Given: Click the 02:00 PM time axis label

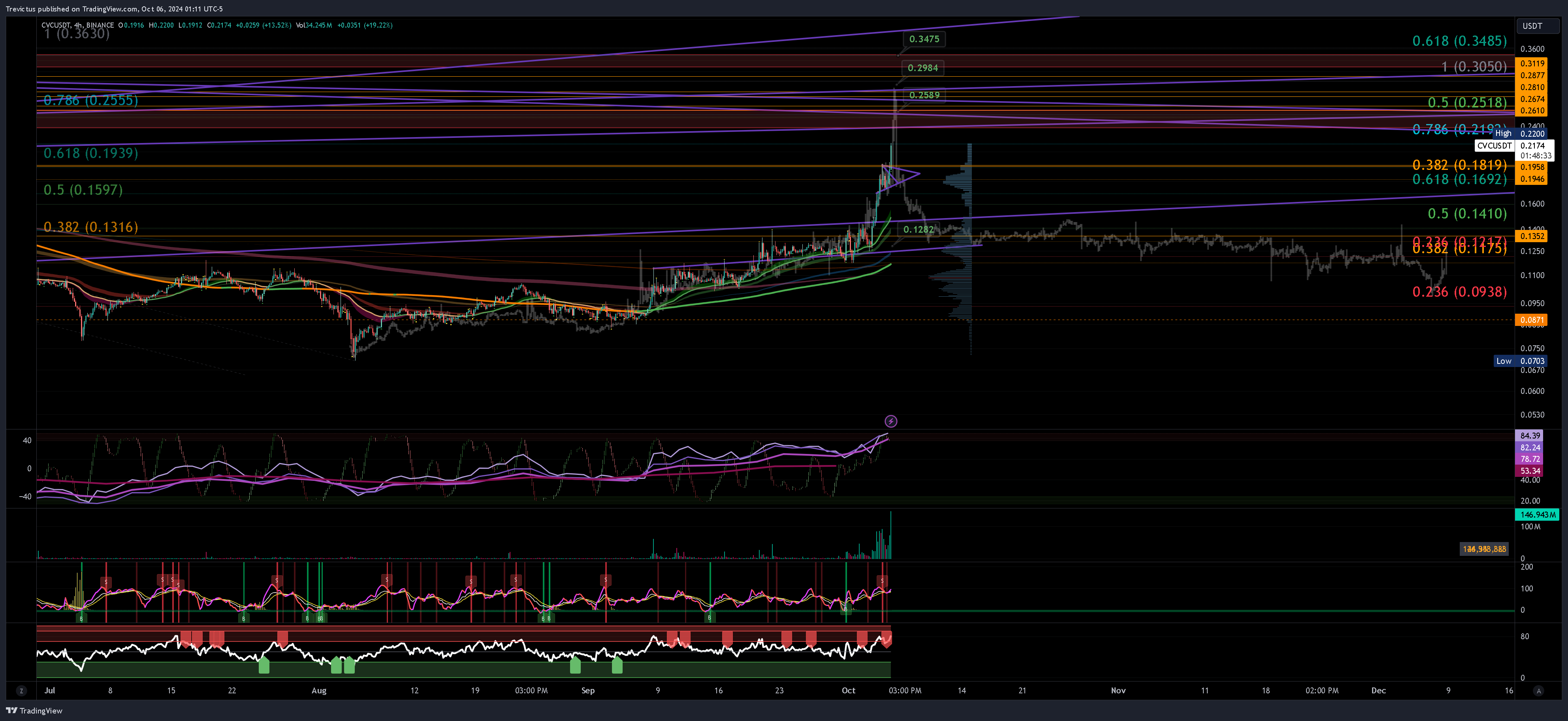Looking at the screenshot, I should tap(1321, 691).
